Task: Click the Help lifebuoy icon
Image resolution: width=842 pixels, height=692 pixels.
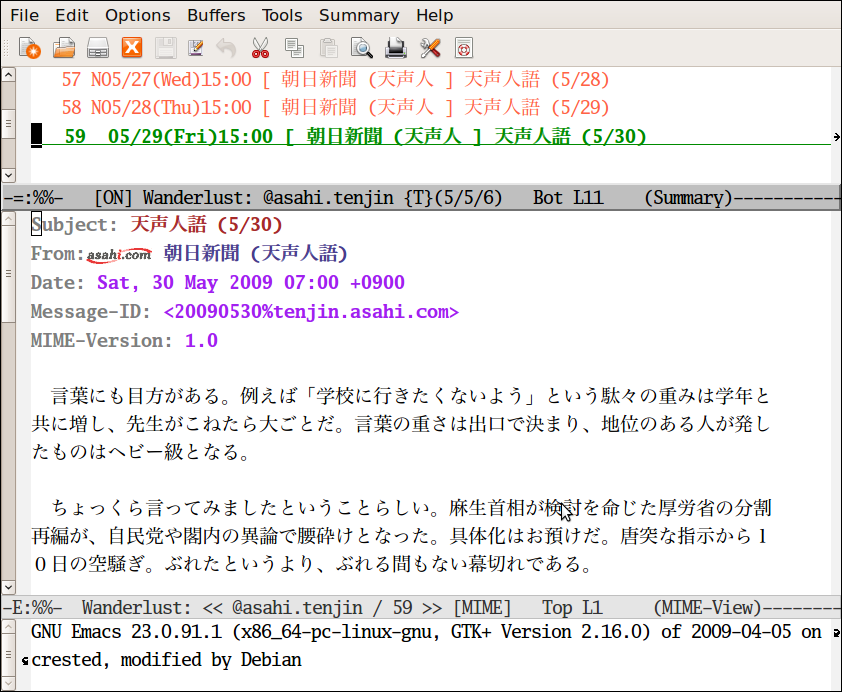Action: 463,48
